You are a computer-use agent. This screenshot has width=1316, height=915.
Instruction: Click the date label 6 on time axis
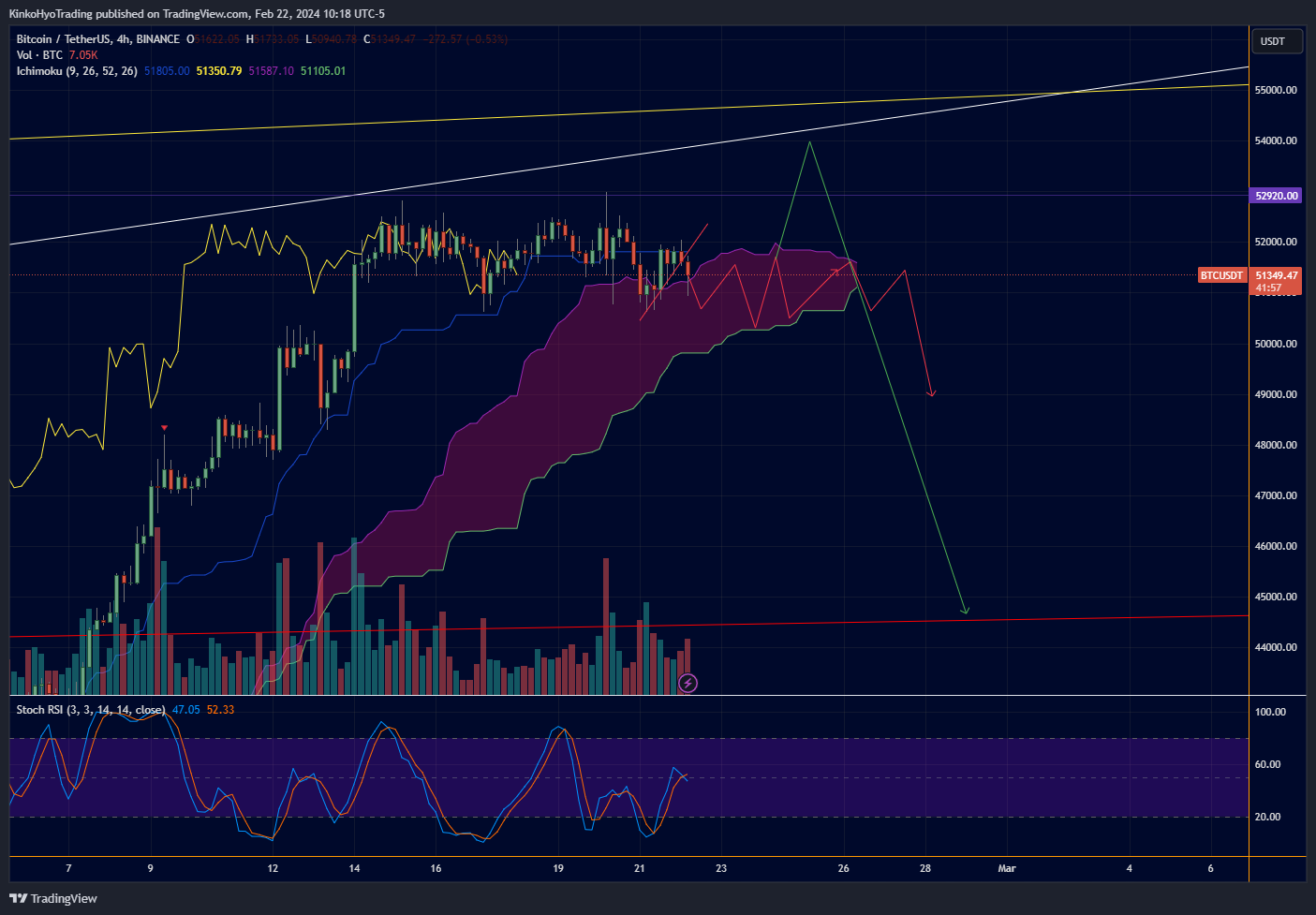pos(1211,868)
